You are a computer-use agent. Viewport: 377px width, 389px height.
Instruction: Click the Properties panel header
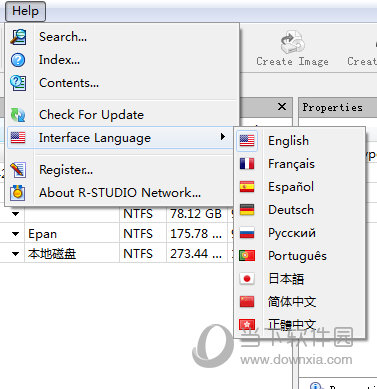click(x=338, y=107)
